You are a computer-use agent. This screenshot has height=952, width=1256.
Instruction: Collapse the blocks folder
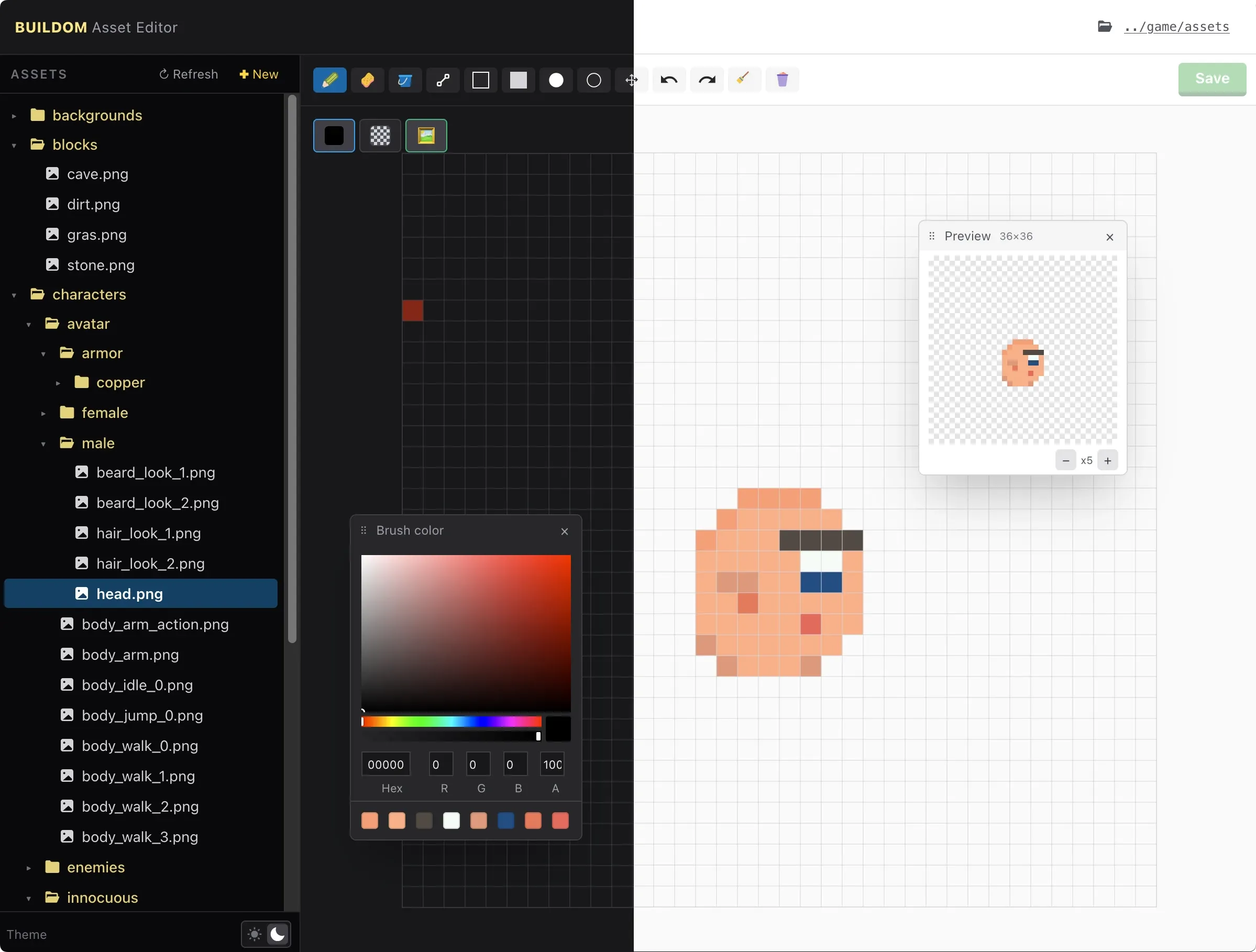tap(14, 146)
